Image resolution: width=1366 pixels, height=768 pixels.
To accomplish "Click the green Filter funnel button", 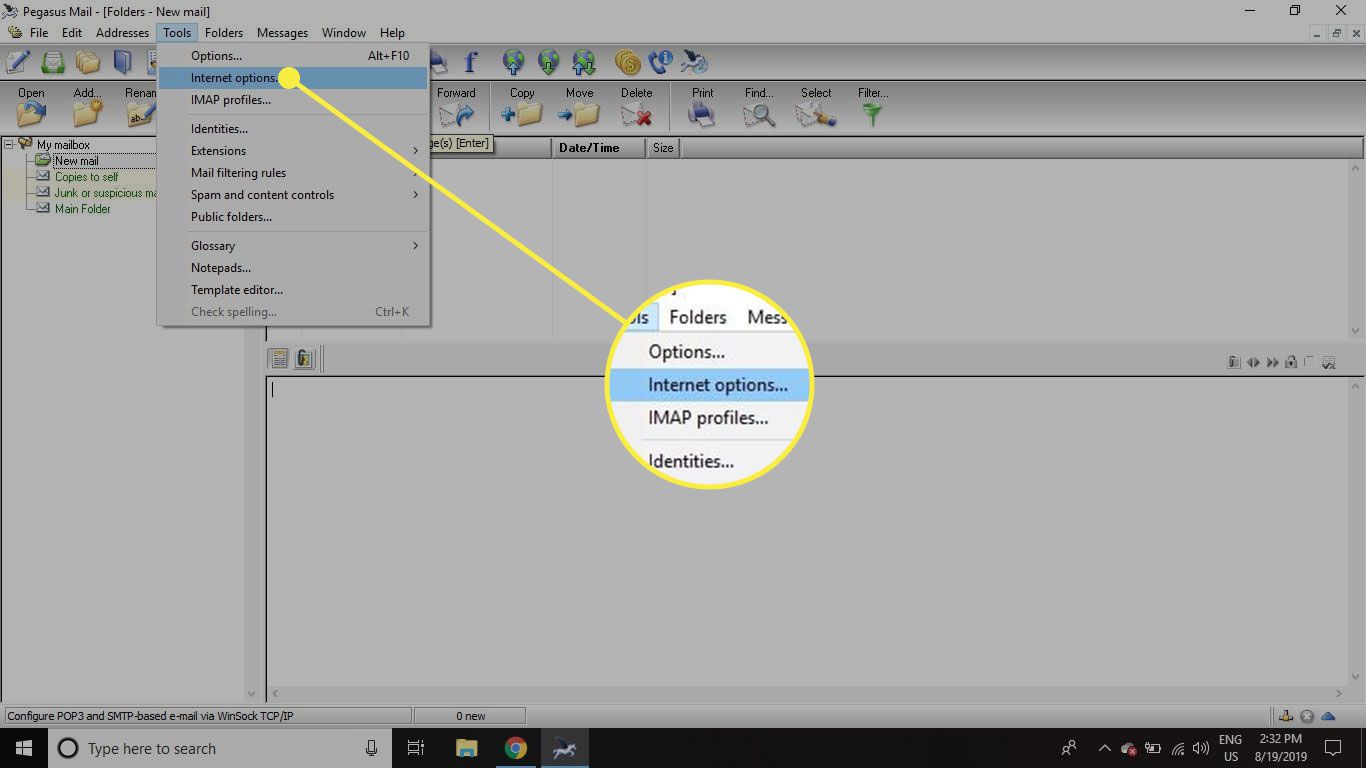I will point(873,106).
